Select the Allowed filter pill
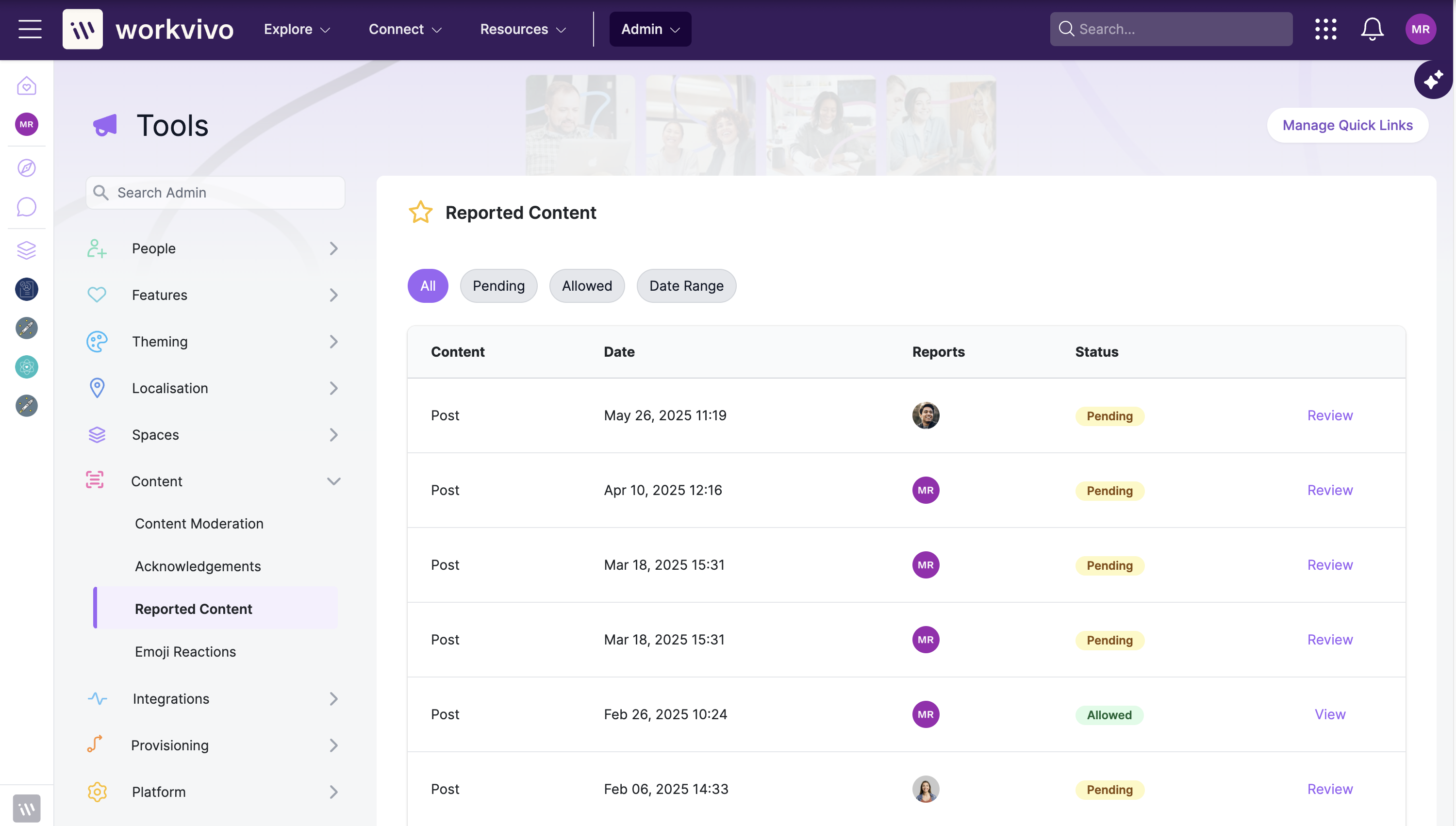 point(586,286)
